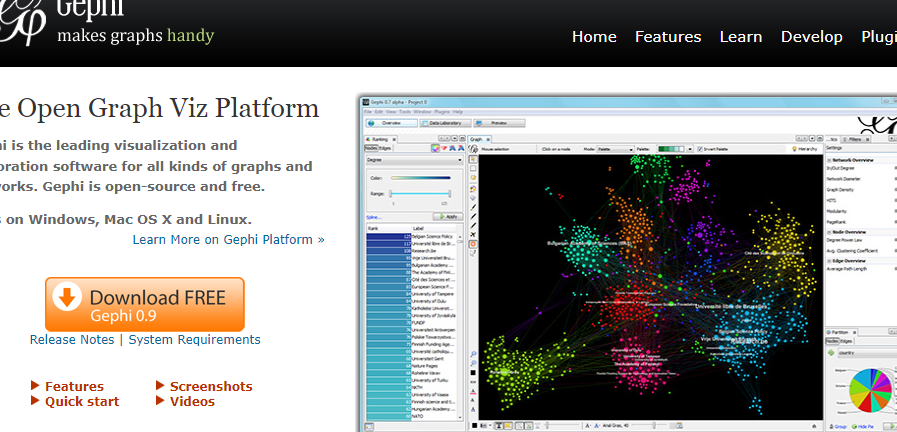The width and height of the screenshot is (897, 432).
Task: Go to the Features menu item
Action: click(x=668, y=37)
